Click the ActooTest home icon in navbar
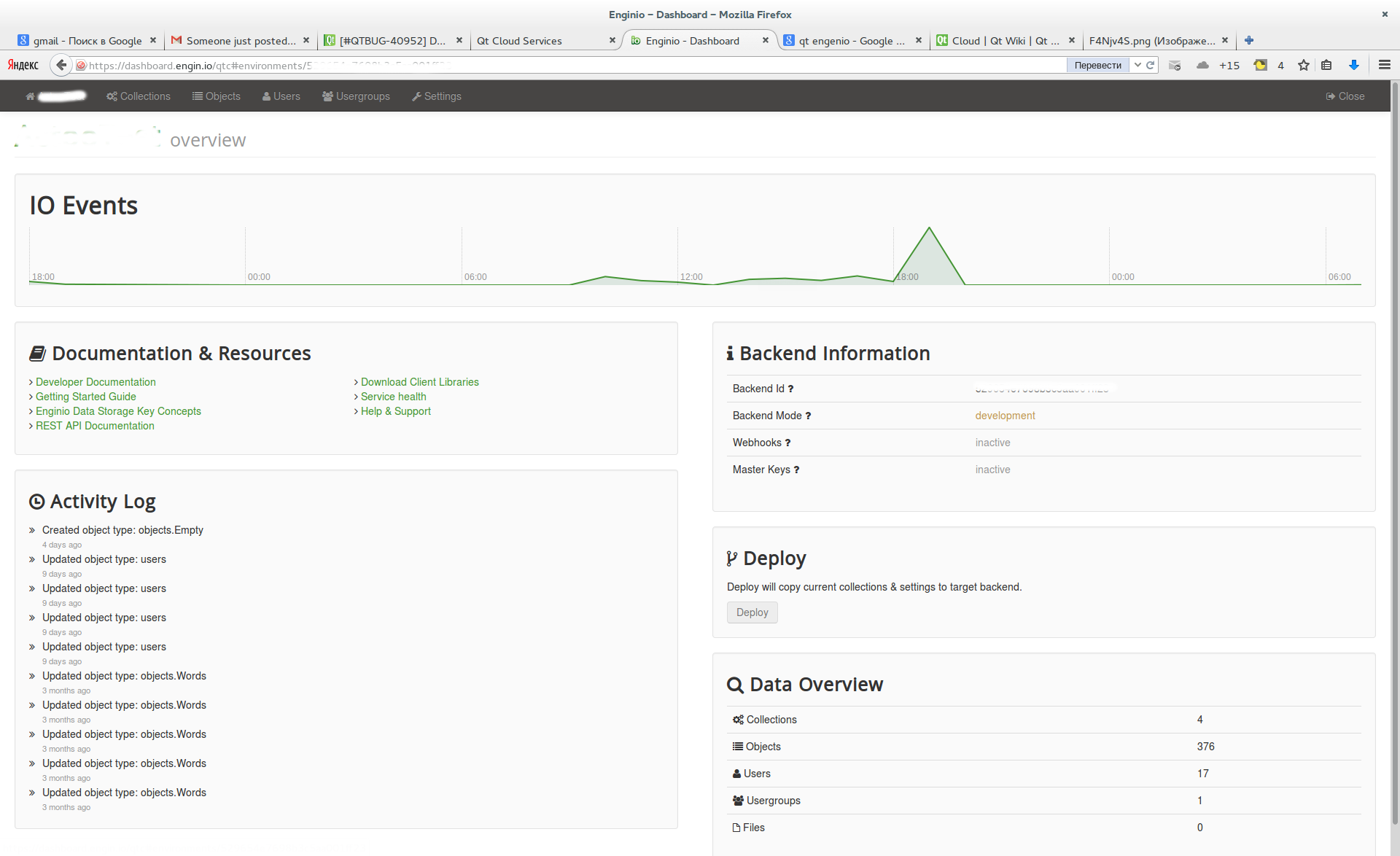Viewport: 1400px width, 856px height. click(30, 96)
